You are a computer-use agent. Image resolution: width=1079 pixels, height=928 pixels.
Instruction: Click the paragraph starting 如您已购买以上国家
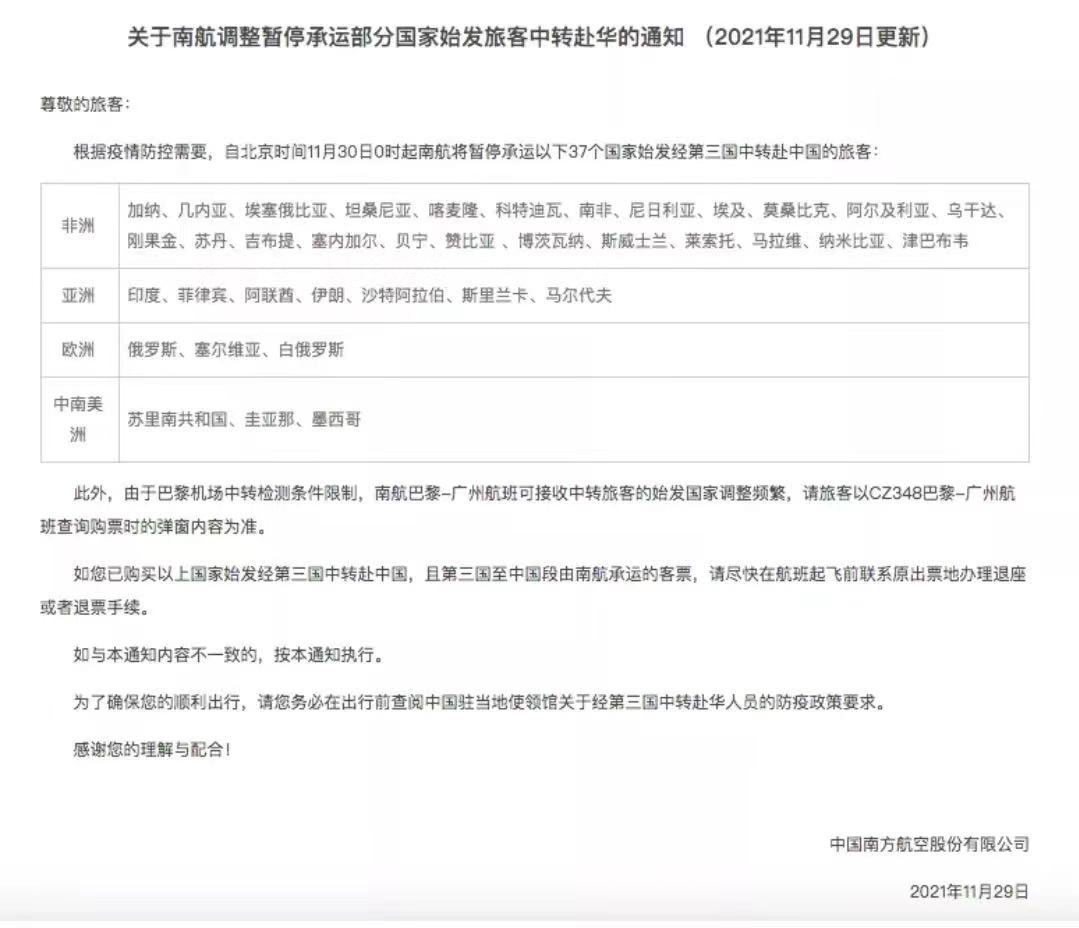(533, 590)
